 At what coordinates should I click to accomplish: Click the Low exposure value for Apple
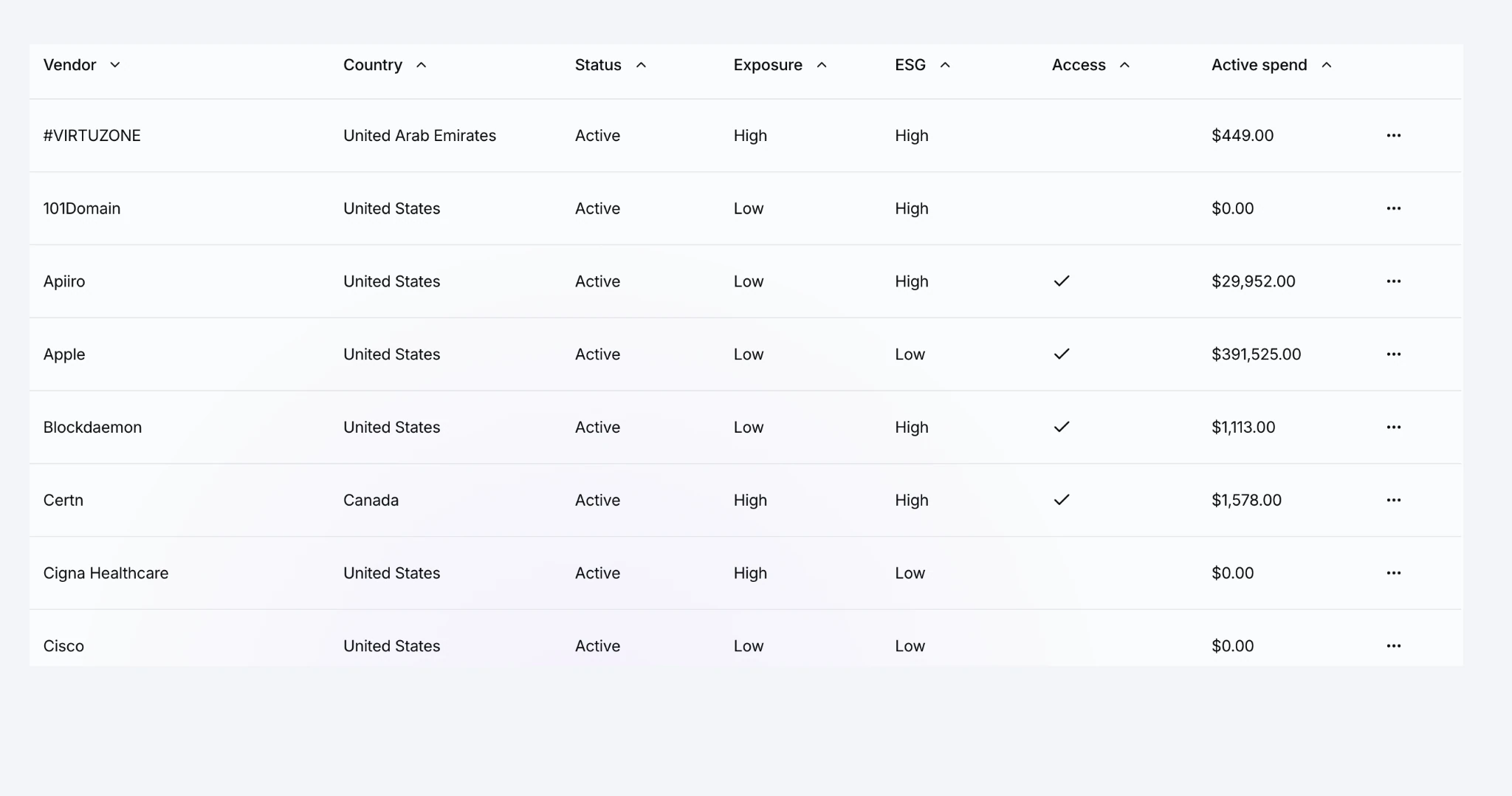click(x=749, y=354)
